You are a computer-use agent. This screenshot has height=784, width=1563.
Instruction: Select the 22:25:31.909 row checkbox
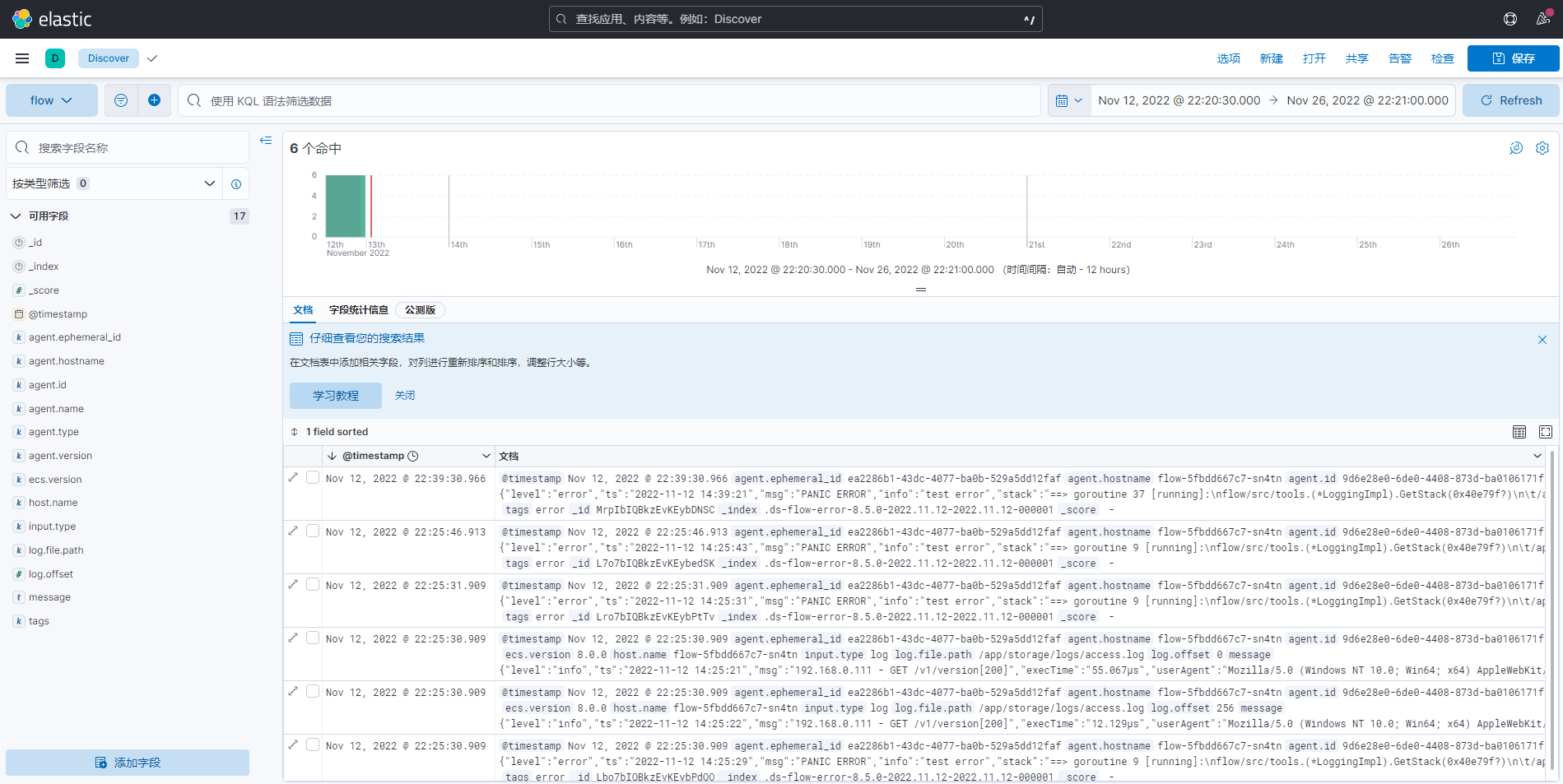313,584
